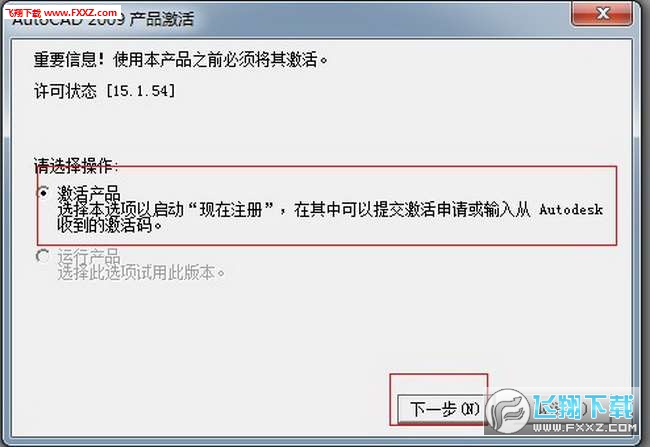Click the large blue 飞翔下载 text logo
650x447 pixels.
pos(583,407)
